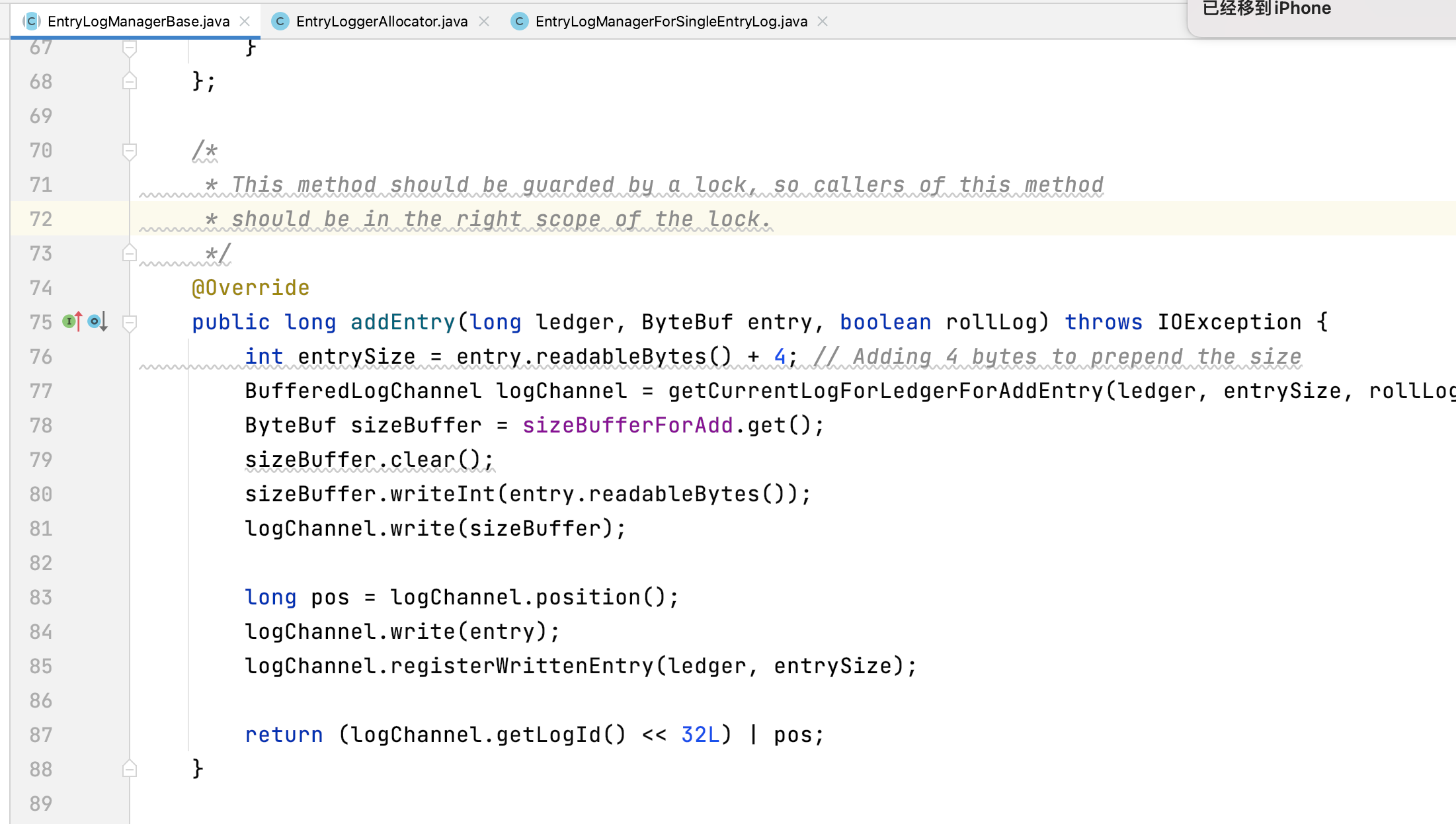Click the IOException type on line 75
This screenshot has height=824, width=1456.
(x=1229, y=322)
